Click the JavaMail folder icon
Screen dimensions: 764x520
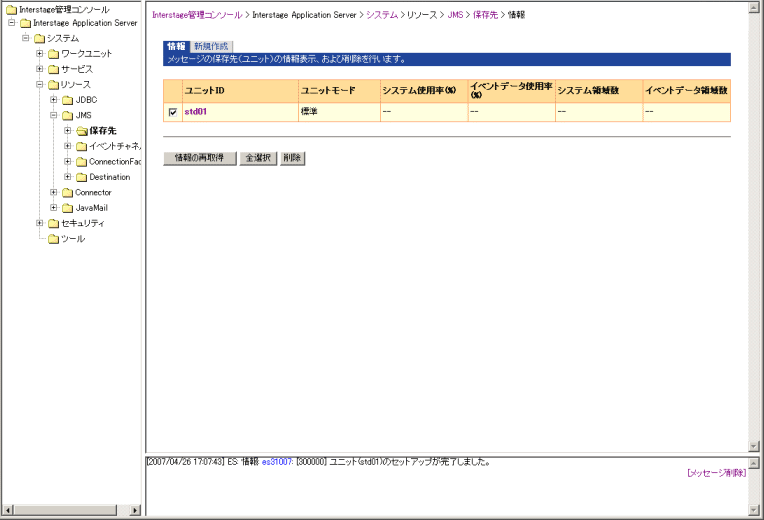point(68,208)
